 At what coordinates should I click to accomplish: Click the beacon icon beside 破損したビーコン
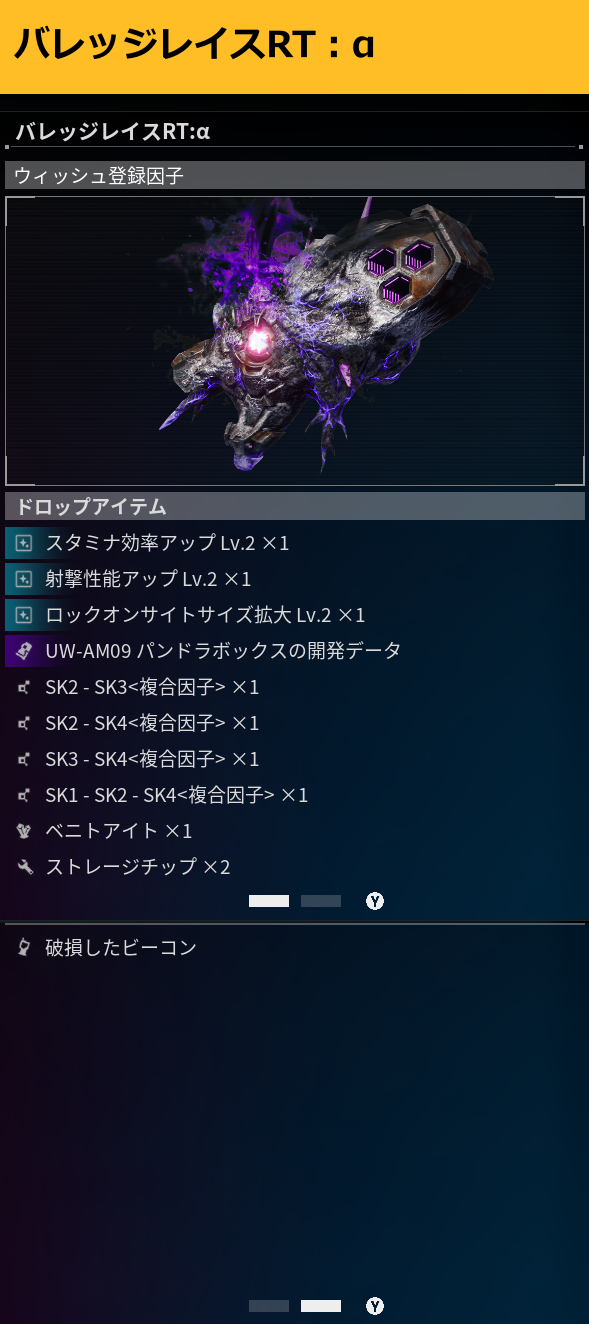coord(24,947)
